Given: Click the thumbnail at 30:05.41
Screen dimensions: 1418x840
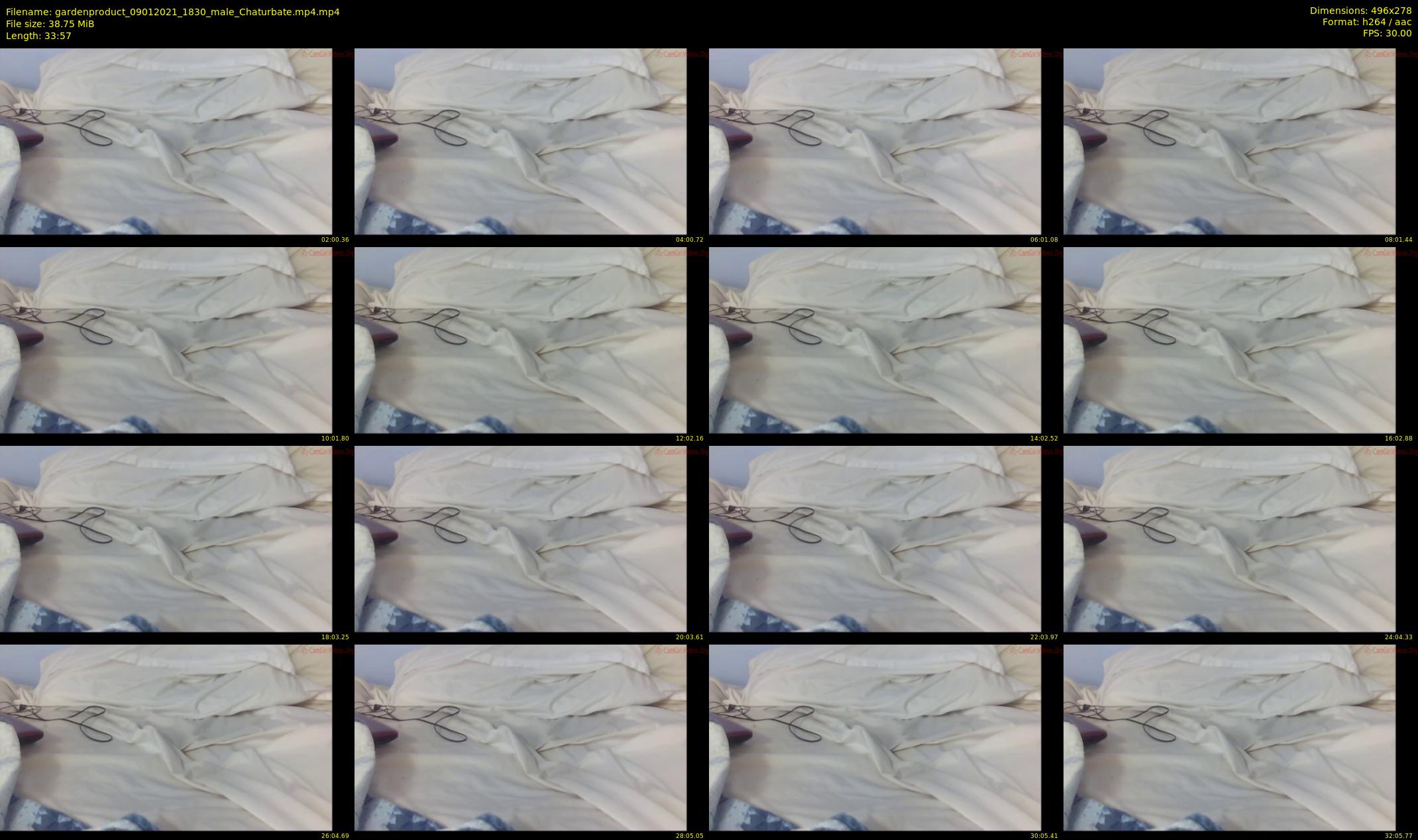Looking at the screenshot, I should click(875, 737).
